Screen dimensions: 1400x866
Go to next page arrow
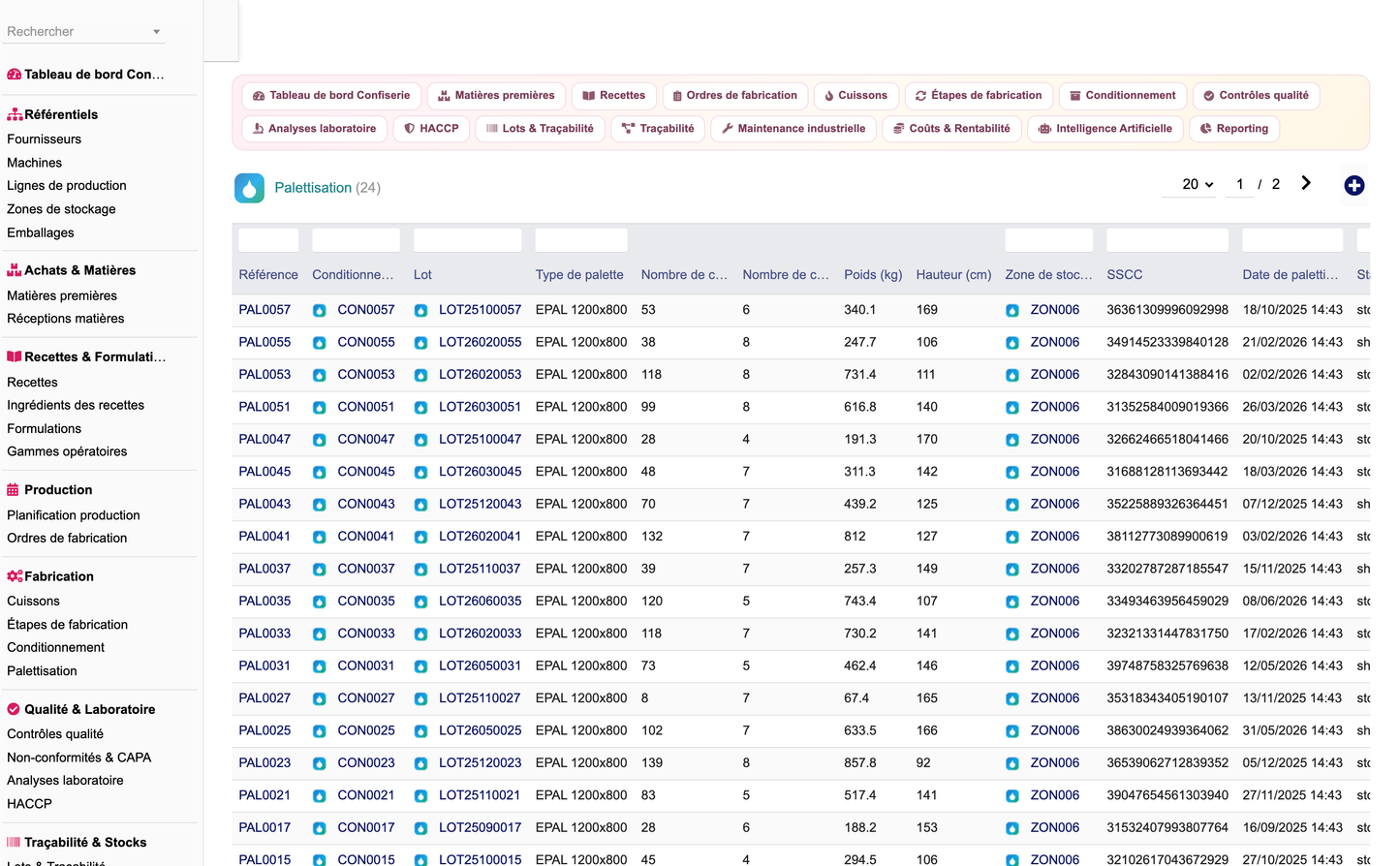[x=1306, y=183]
